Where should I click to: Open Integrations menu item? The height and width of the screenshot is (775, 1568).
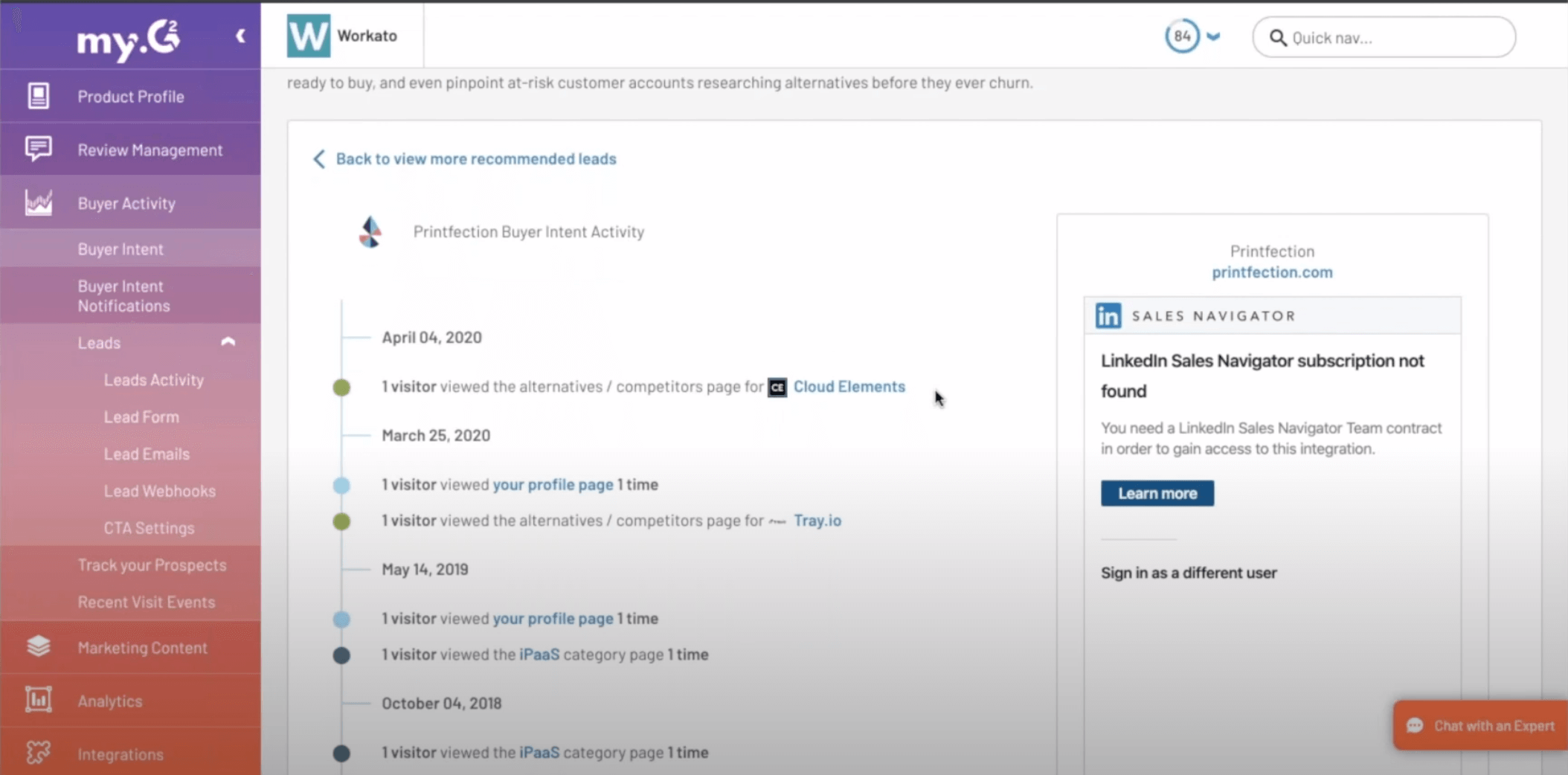click(130, 753)
